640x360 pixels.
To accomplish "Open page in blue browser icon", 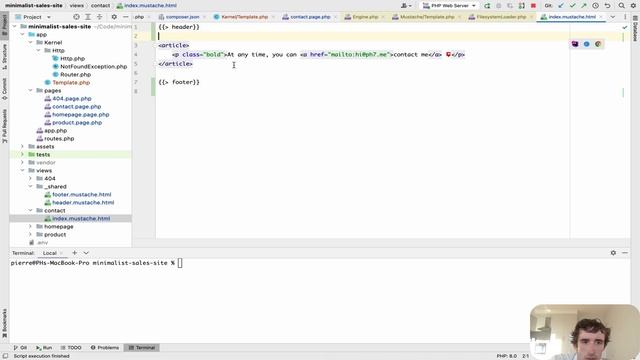I will coord(587,44).
